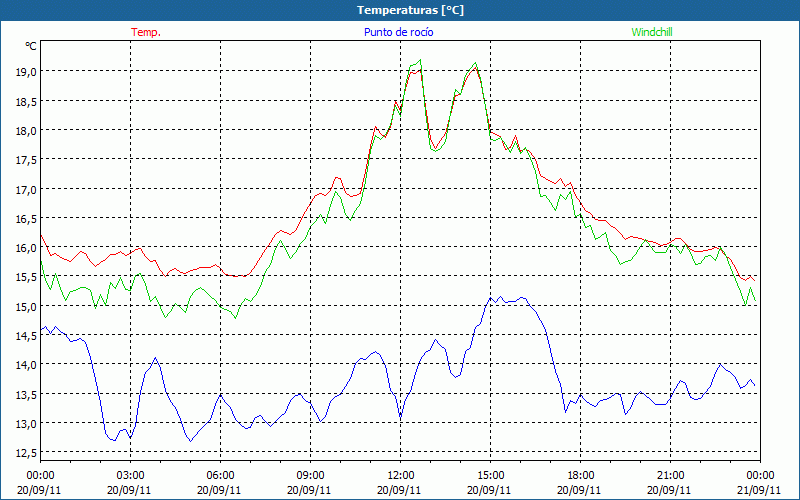Click the 15,0 y-axis value

click(27, 306)
